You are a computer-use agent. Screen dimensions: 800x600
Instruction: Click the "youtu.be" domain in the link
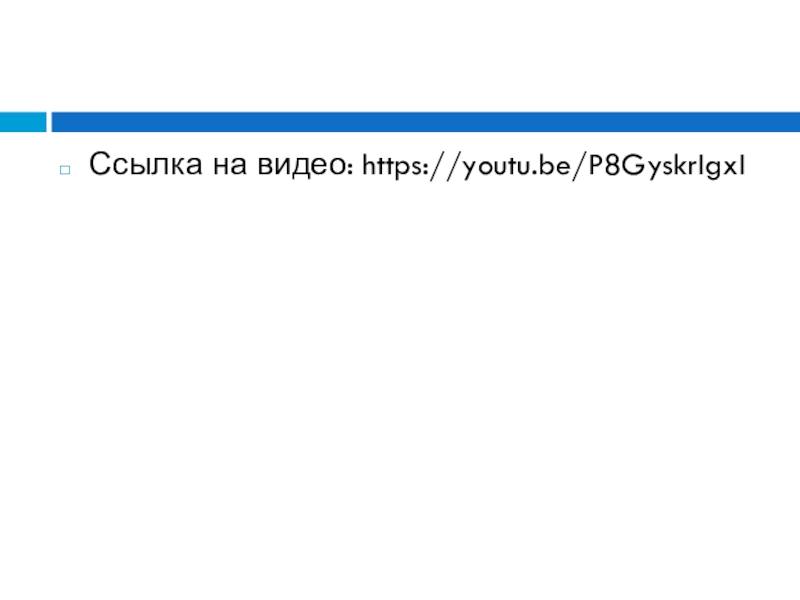point(516,167)
